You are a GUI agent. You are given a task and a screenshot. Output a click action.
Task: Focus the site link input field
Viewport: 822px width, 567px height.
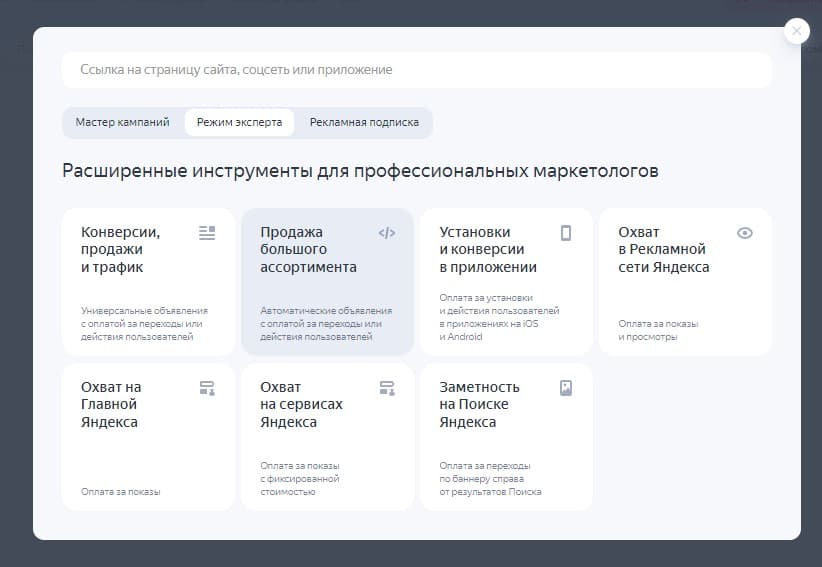point(417,70)
